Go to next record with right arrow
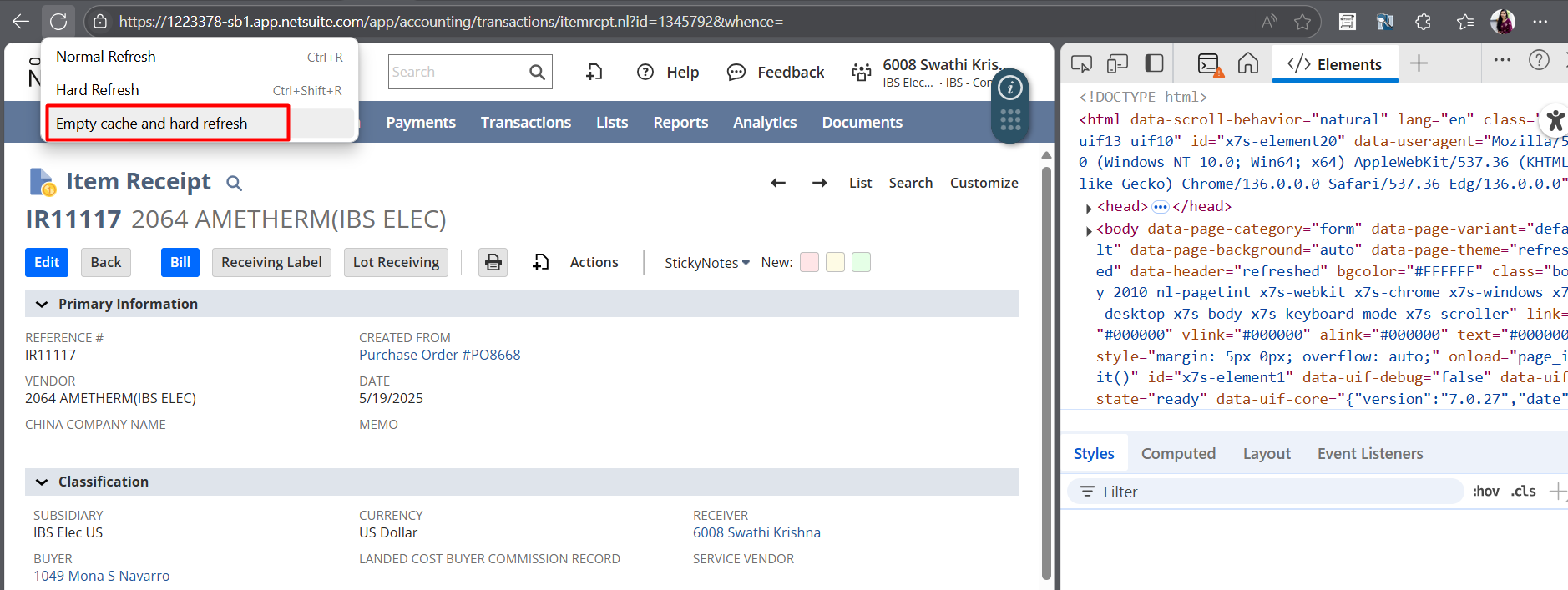The image size is (1568, 590). [820, 183]
